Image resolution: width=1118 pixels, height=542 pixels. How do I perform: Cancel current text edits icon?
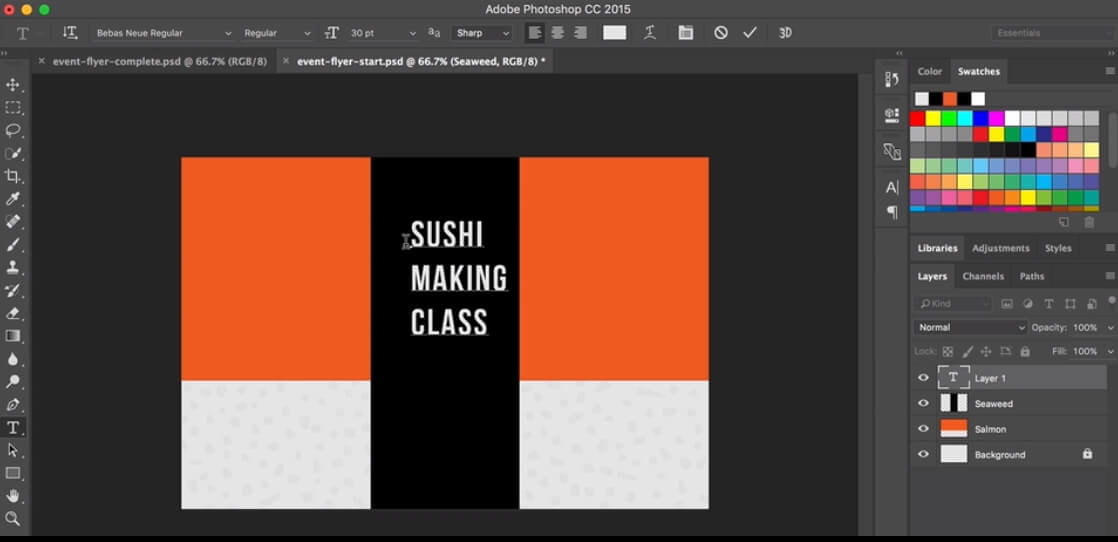(721, 33)
